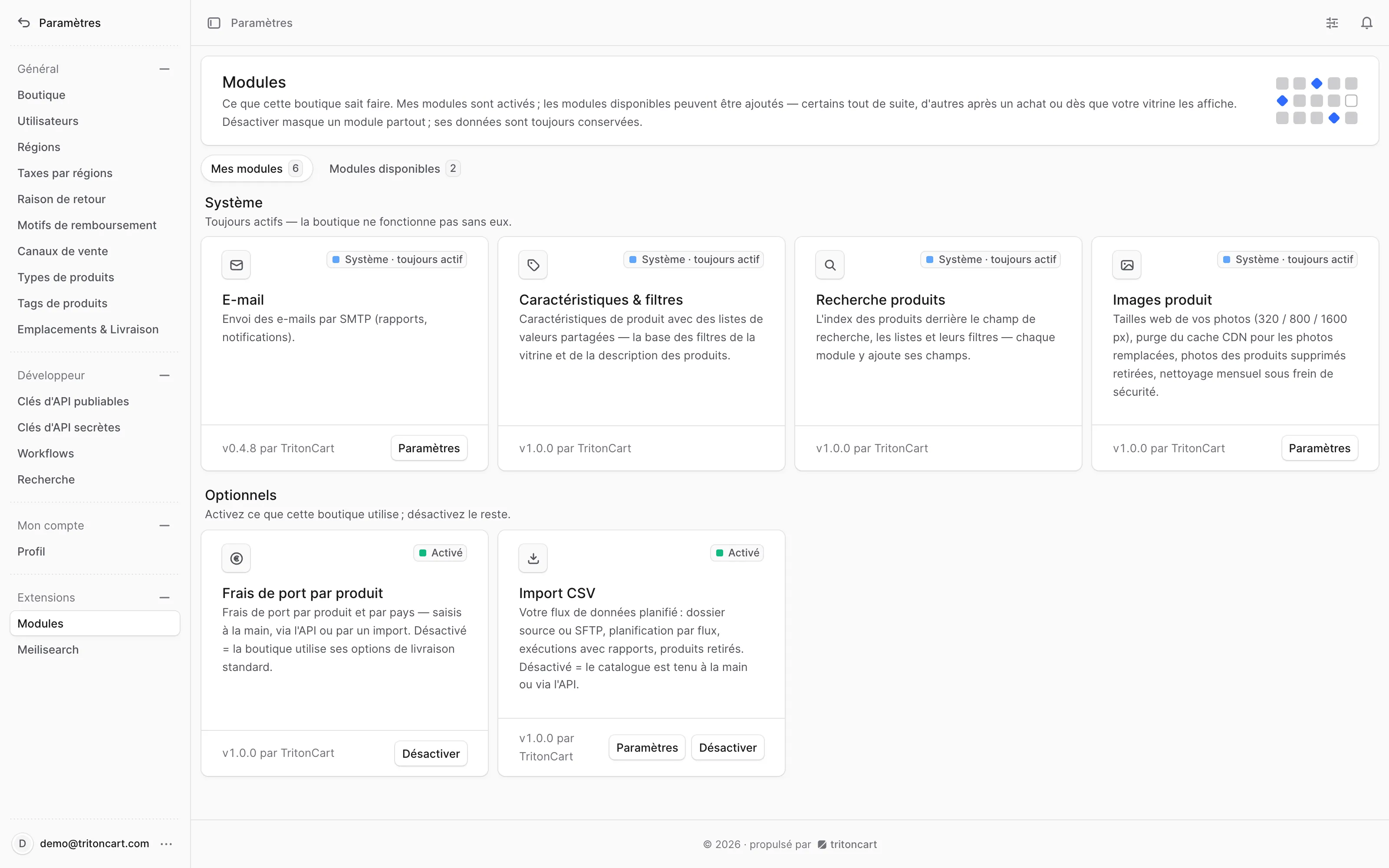Click the back arrow next to Paramètres
This screenshot has height=868, width=1389.
[23, 23]
